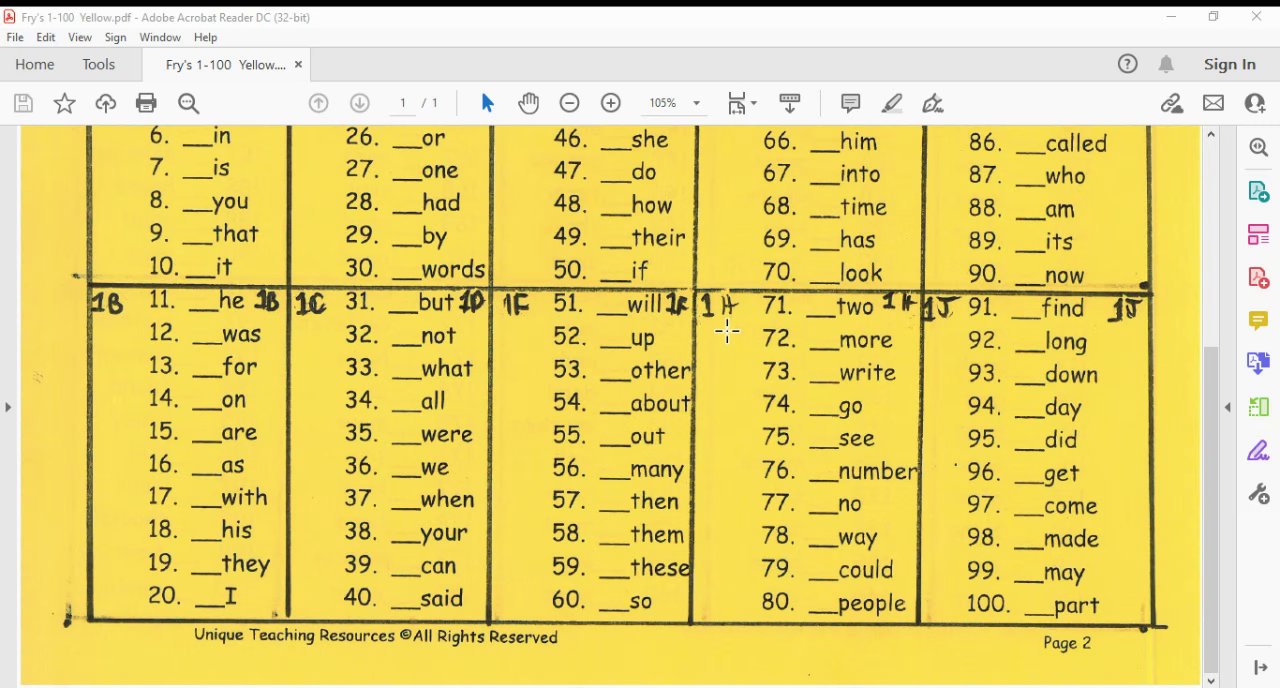Click the upload to cloud icon
This screenshot has height=688, width=1280.
(105, 103)
